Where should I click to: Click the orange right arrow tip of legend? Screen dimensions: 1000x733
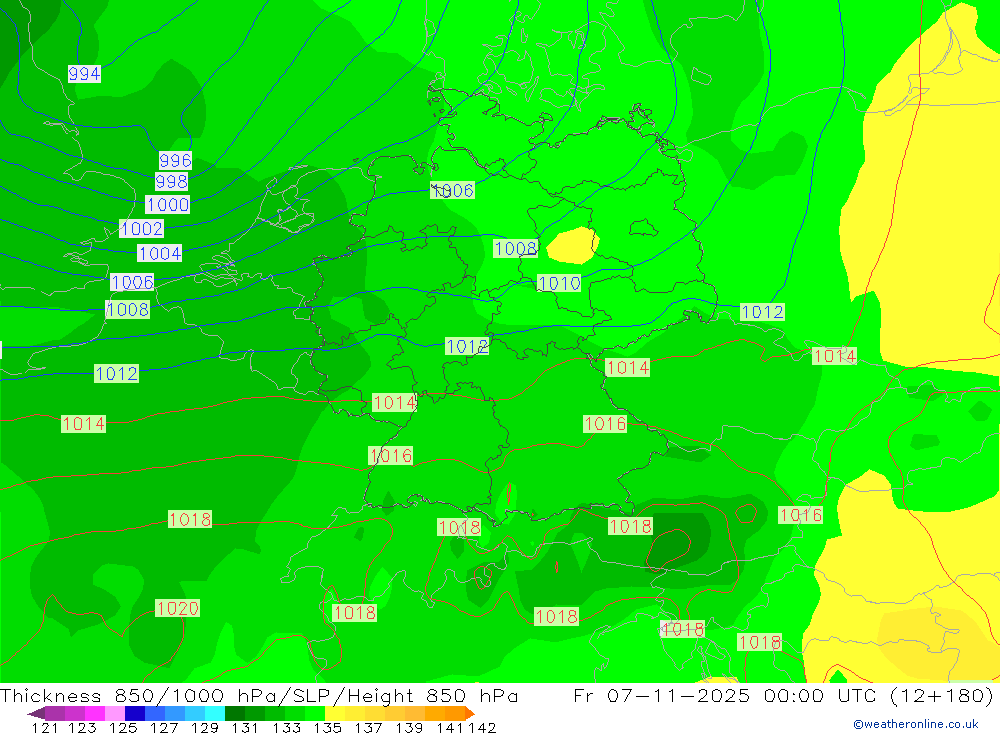[x=470, y=714]
